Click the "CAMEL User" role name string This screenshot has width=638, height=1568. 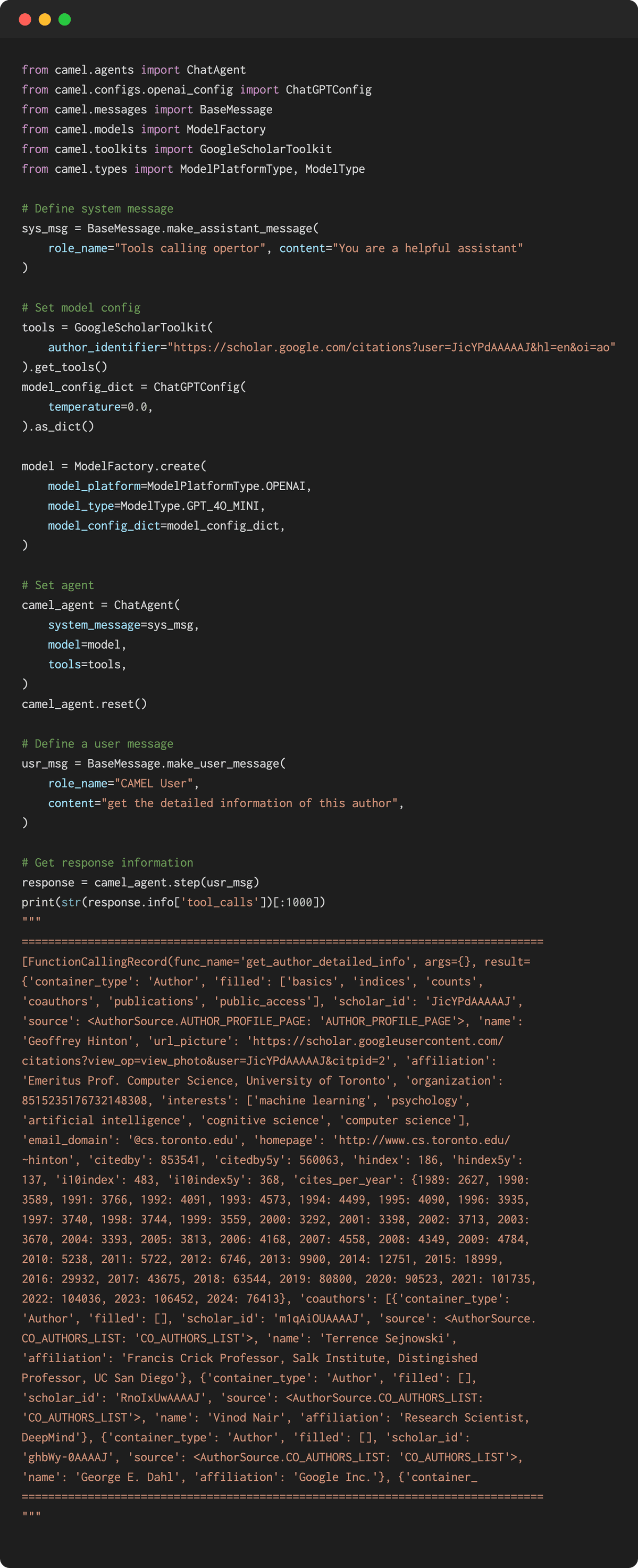[154, 783]
